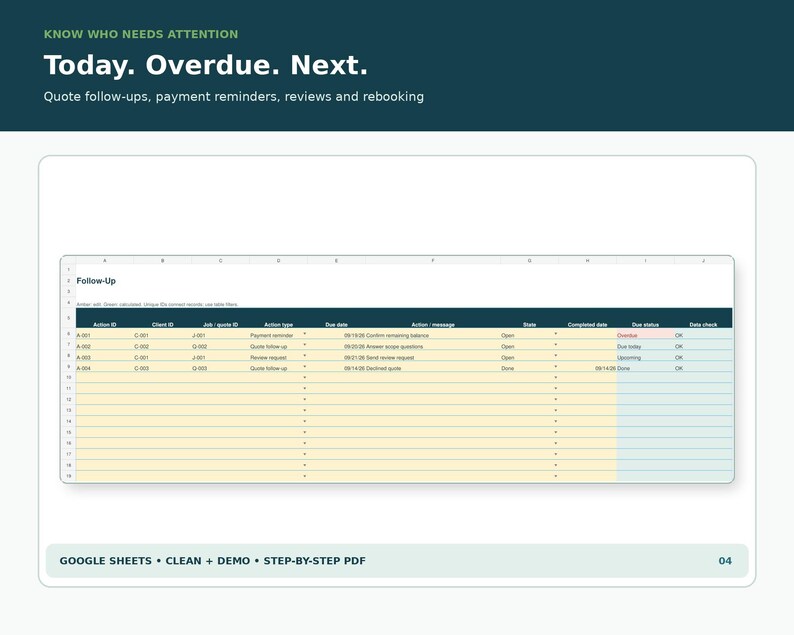
Task: Click the Q-003 quote cell
Action: pyautogui.click(x=220, y=368)
